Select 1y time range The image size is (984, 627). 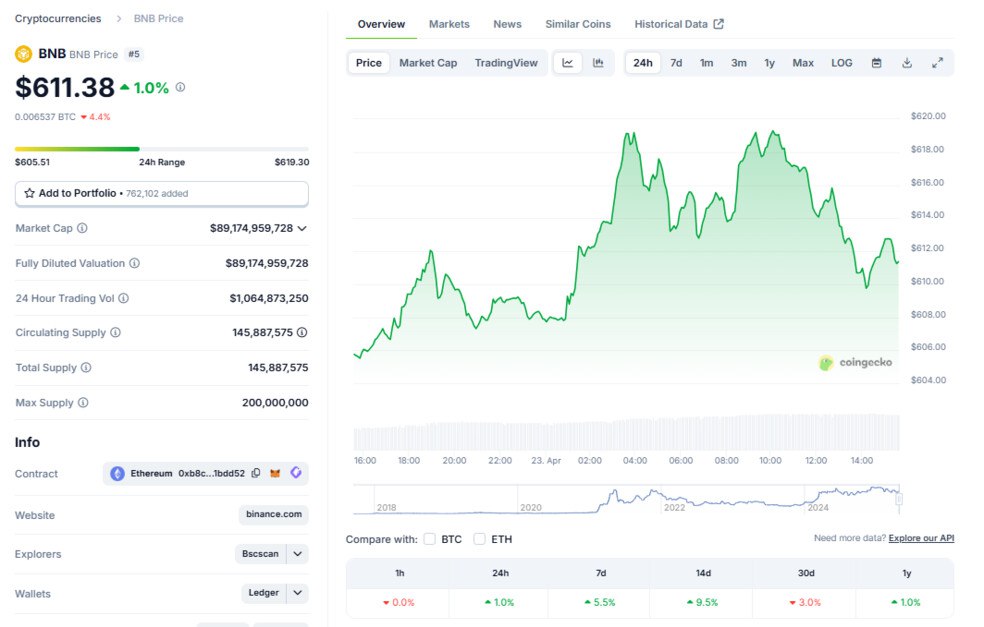769,63
